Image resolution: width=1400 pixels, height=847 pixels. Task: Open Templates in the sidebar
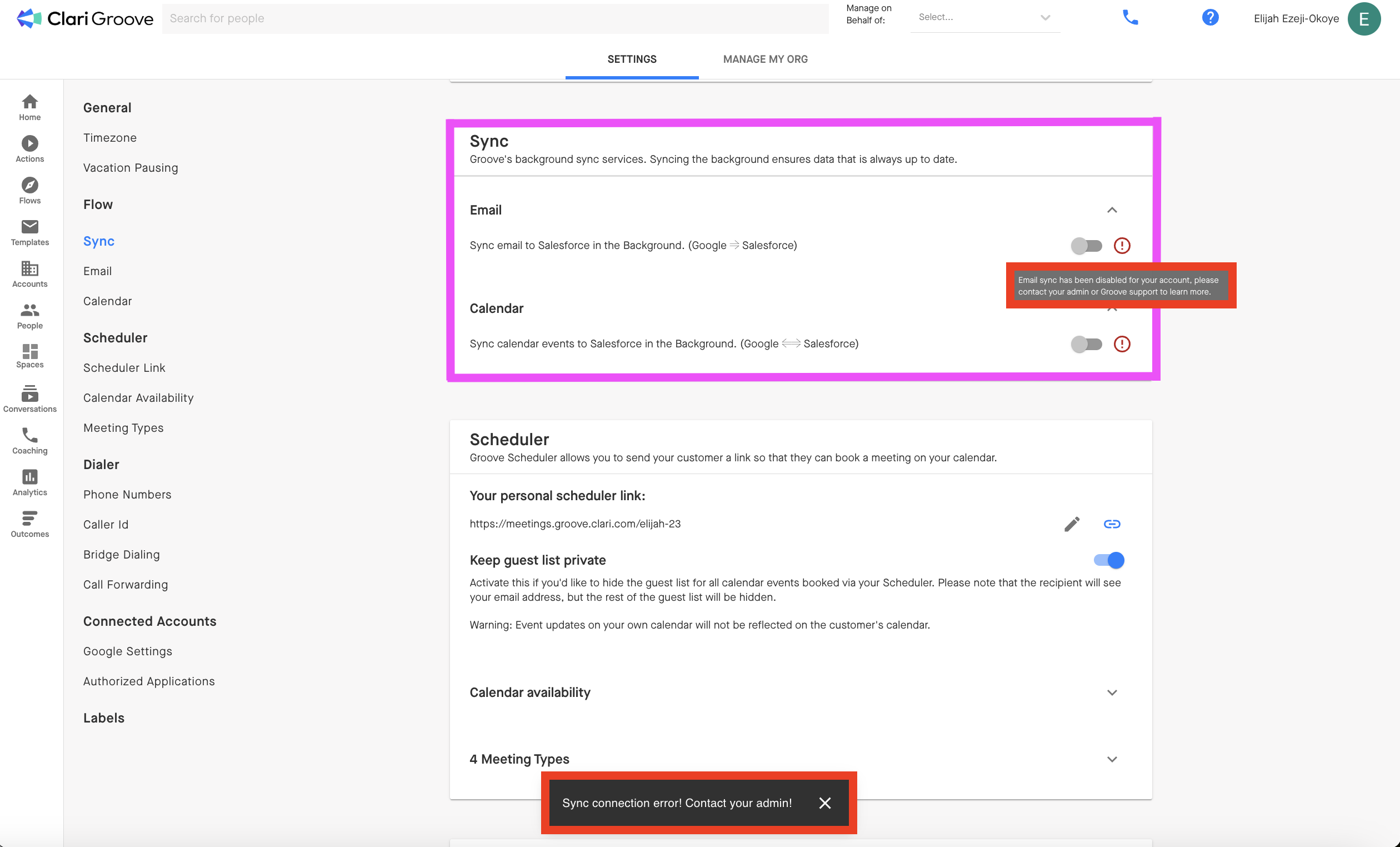[29, 232]
